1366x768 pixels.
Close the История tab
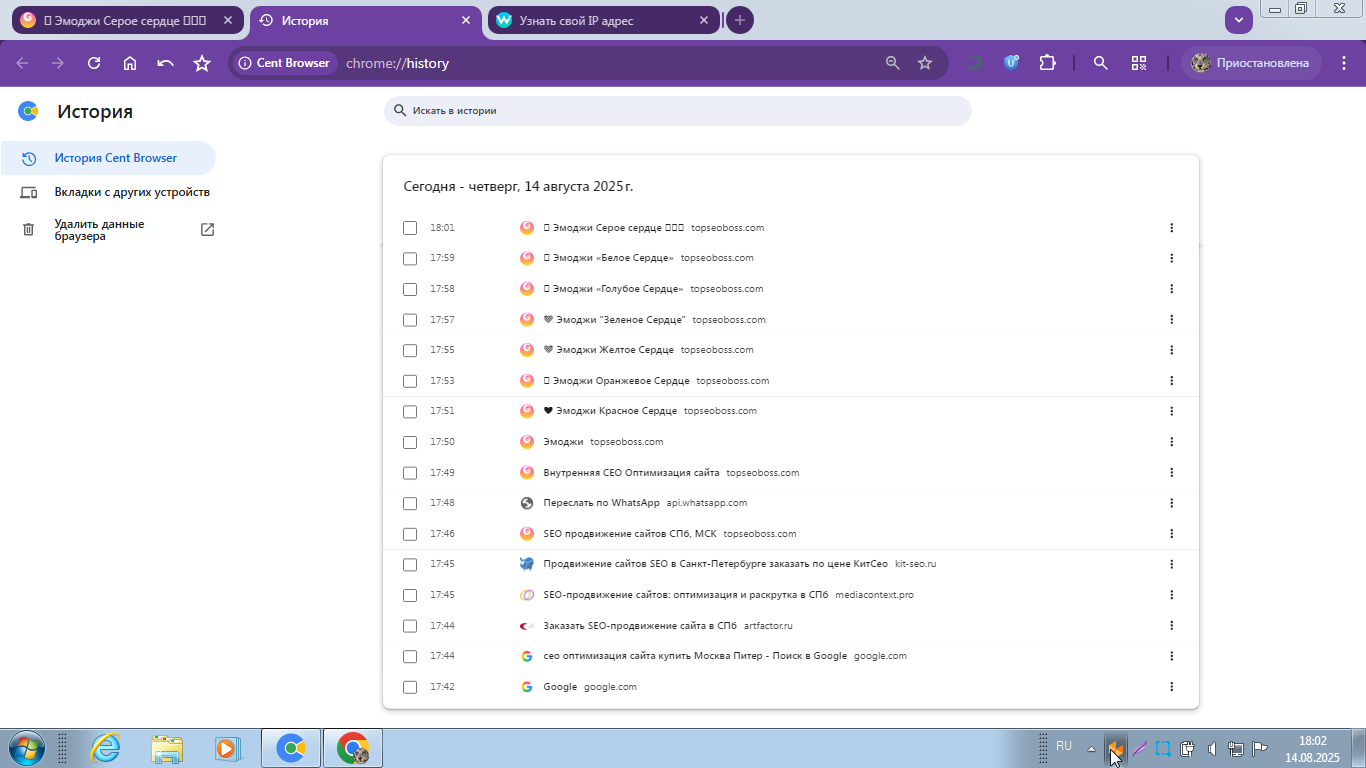click(x=466, y=20)
